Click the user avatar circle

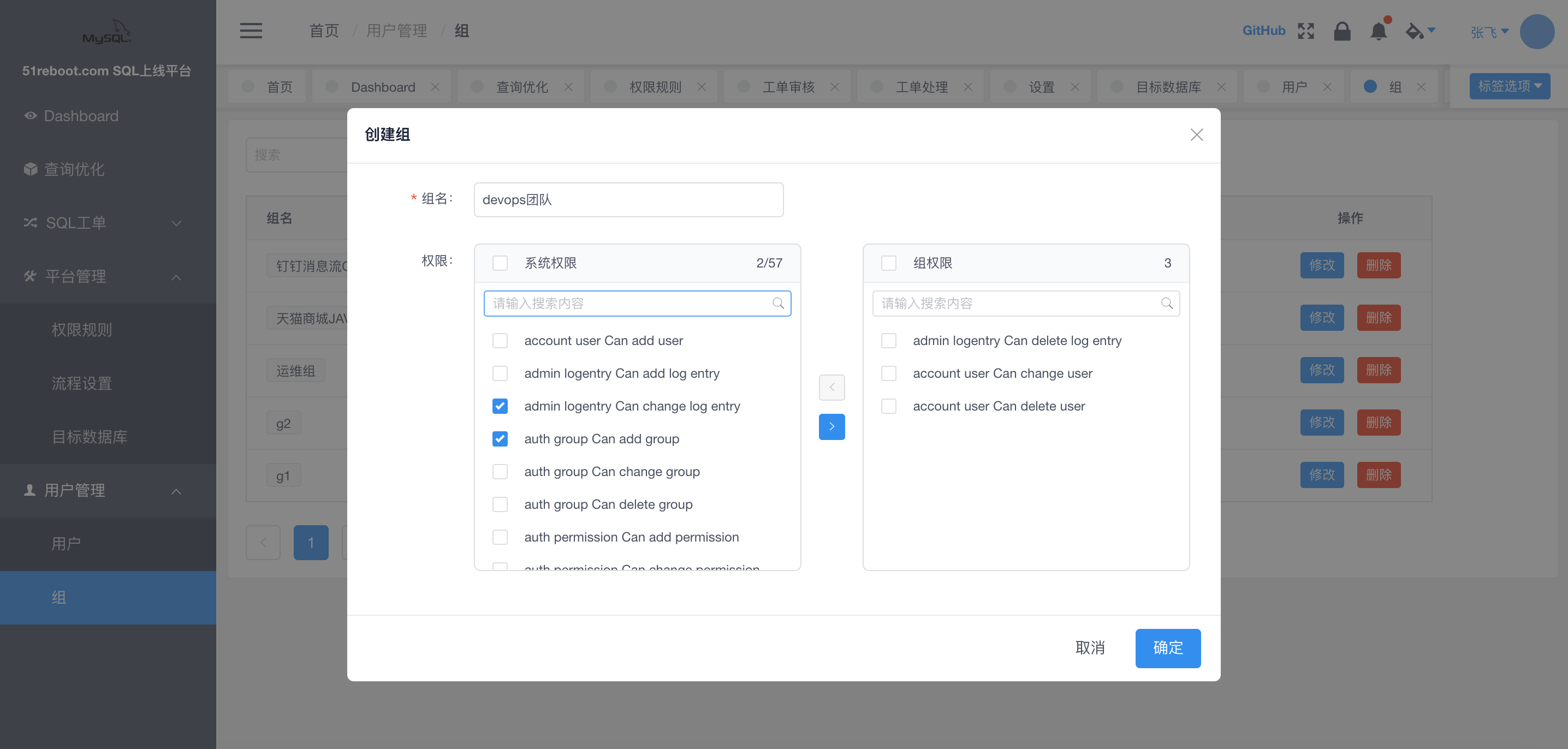coord(1536,31)
